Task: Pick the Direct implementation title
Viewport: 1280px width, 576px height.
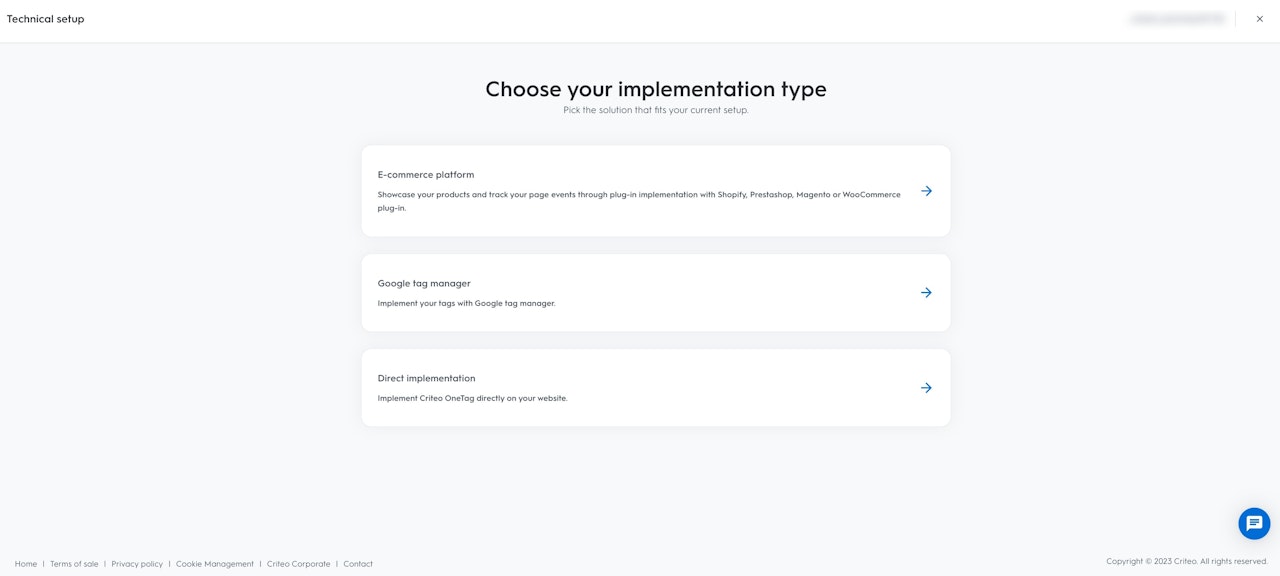Action: tap(426, 379)
